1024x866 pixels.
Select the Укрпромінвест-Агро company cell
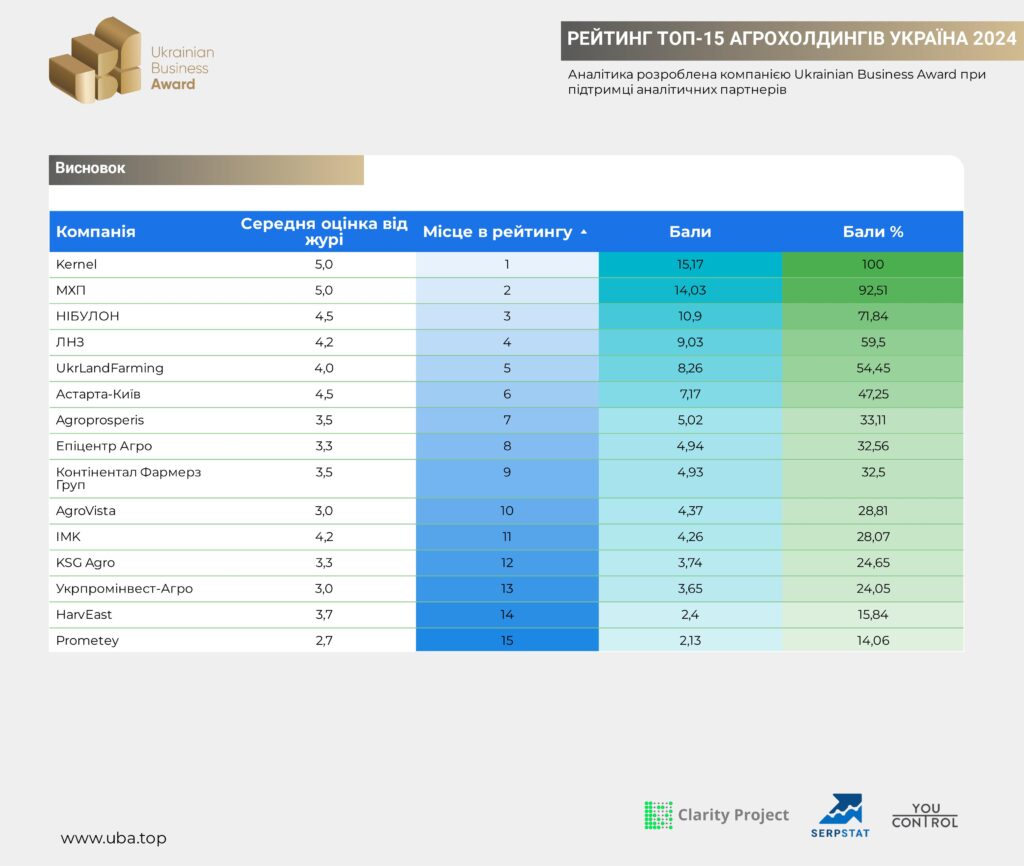click(x=141, y=588)
